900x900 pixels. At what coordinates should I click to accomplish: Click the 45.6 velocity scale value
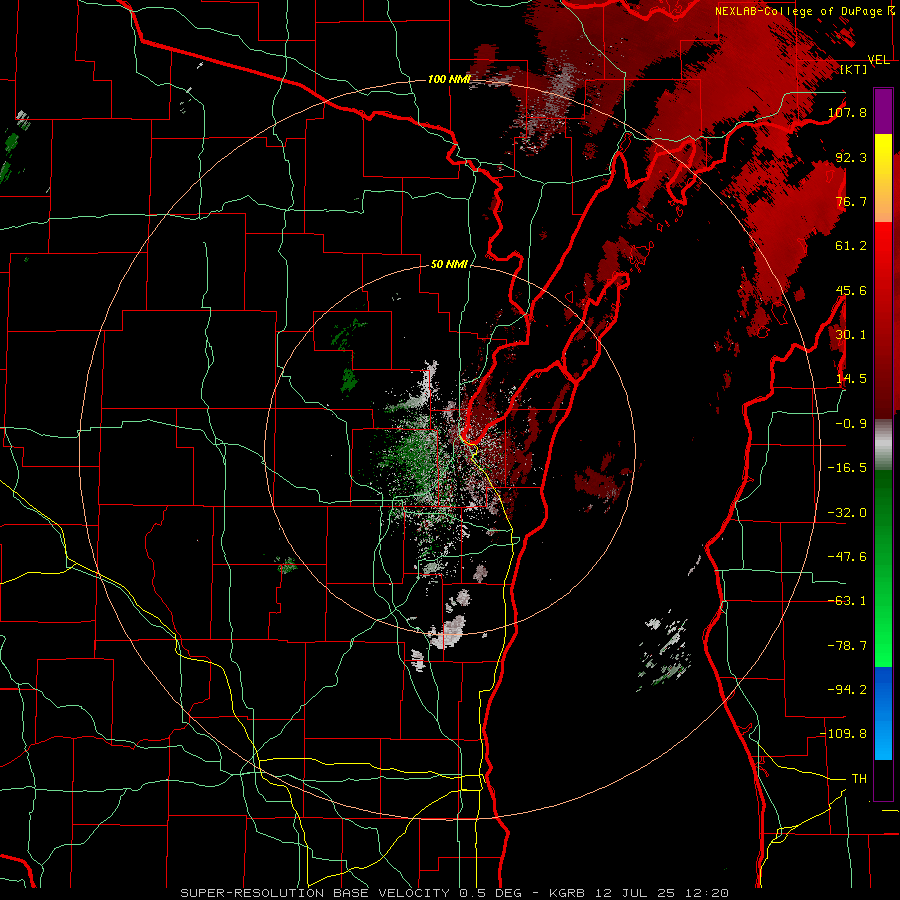(851, 290)
